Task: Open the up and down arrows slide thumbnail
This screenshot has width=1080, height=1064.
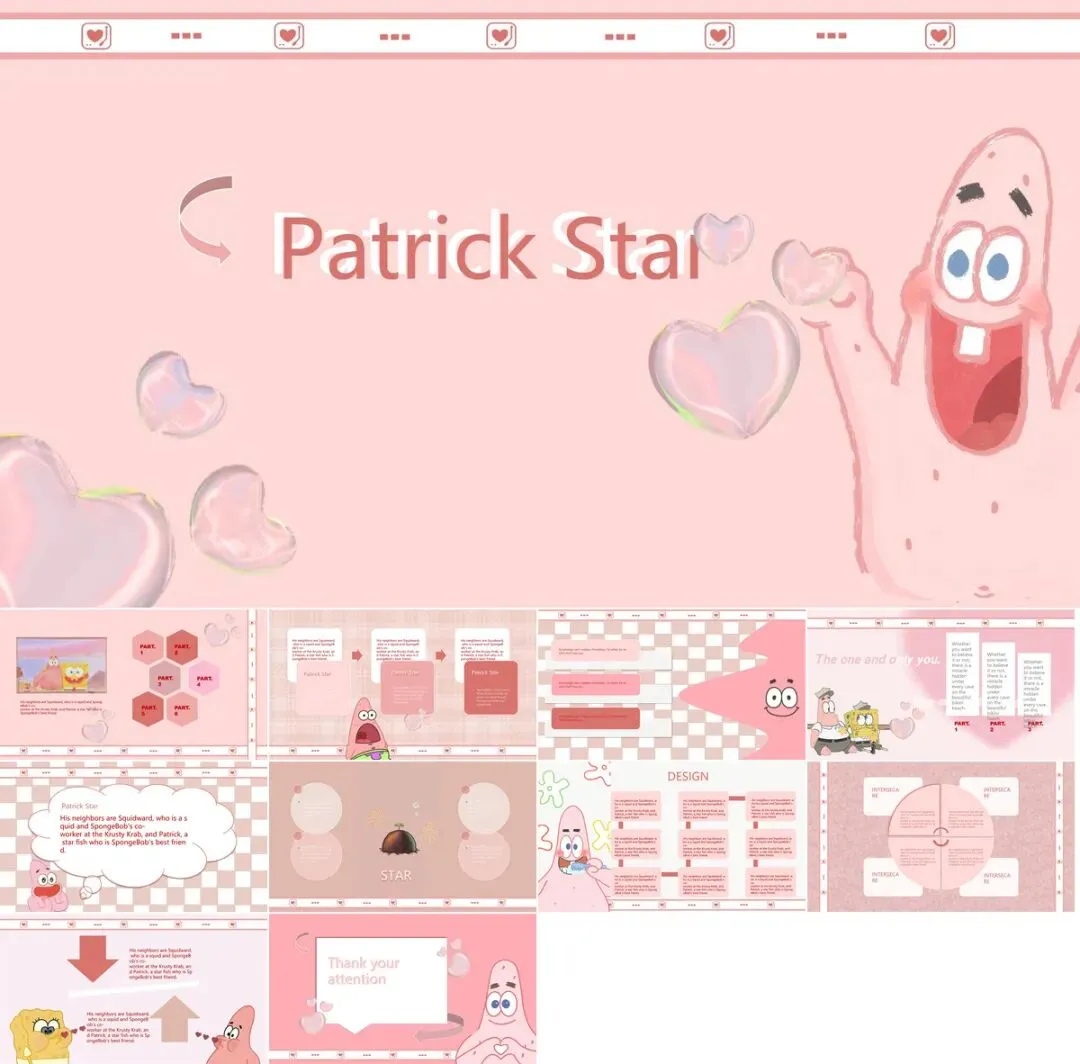Action: 134,989
